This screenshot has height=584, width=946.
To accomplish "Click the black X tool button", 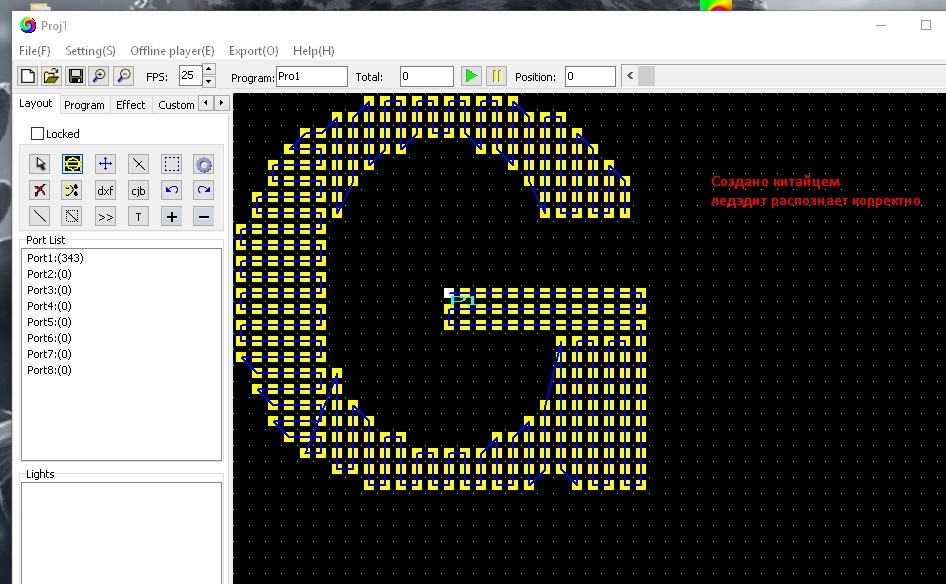I will (x=138, y=164).
